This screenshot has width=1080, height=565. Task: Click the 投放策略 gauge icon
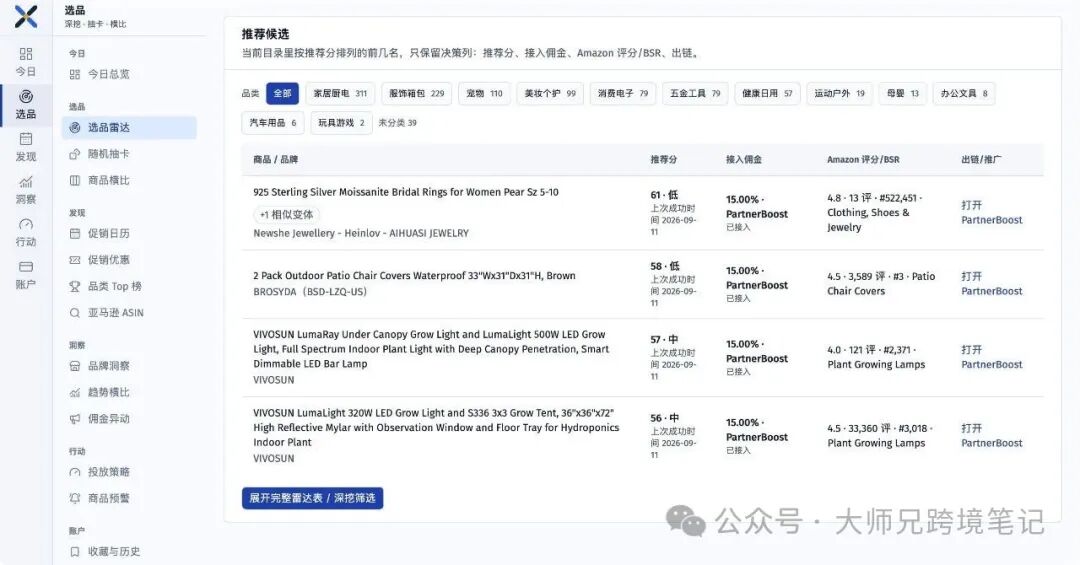[x=75, y=472]
